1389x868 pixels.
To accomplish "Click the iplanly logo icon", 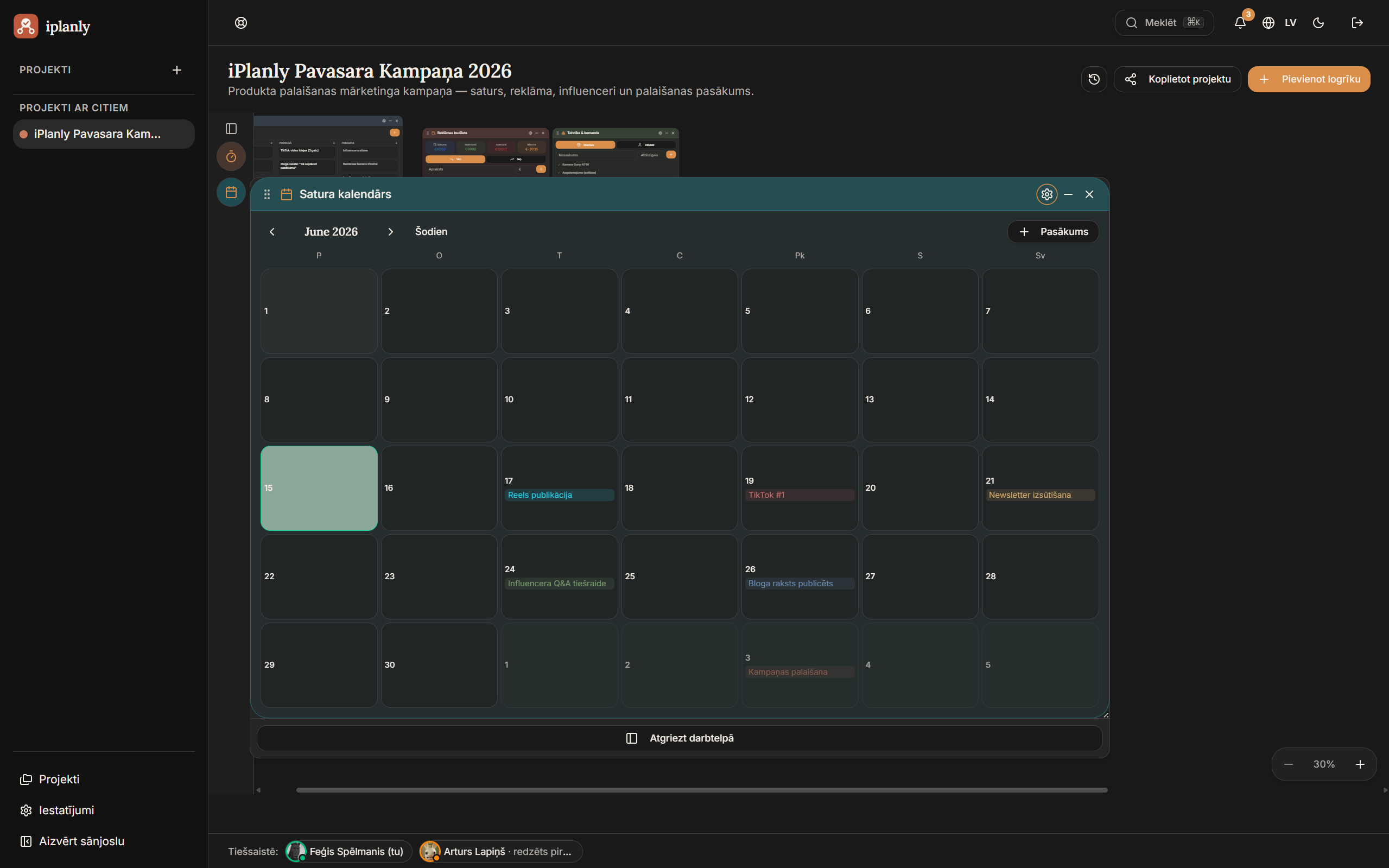I will pos(26,26).
